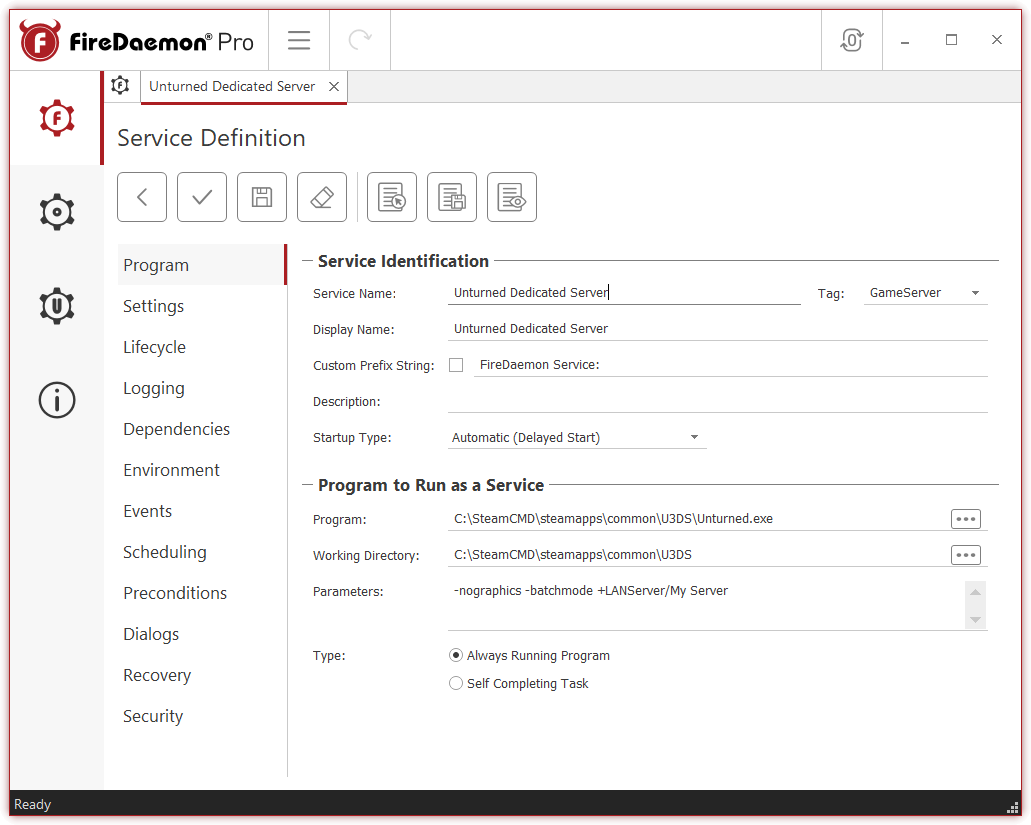Image resolution: width=1031 pixels, height=825 pixels.
Task: Go to the Settings section
Action: (201, 306)
